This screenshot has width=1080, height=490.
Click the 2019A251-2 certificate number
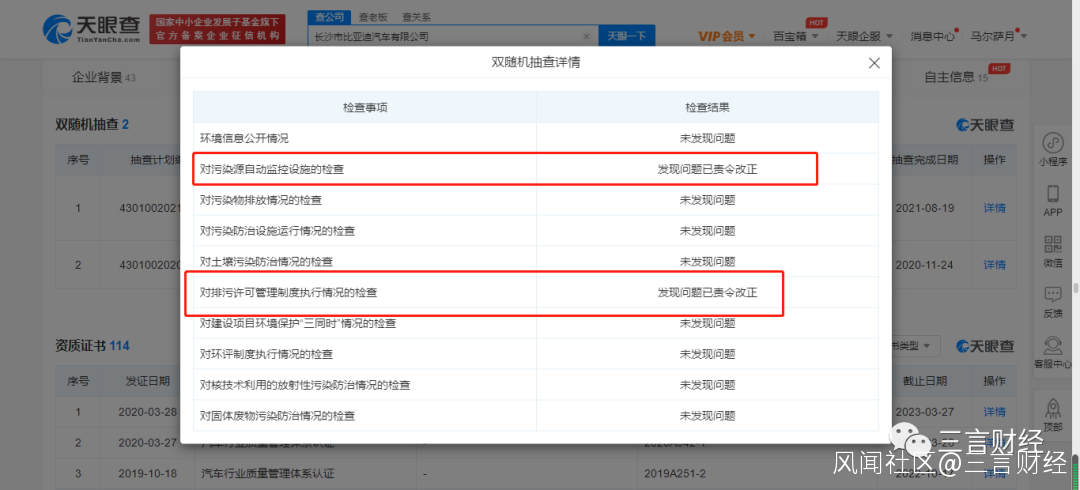674,473
